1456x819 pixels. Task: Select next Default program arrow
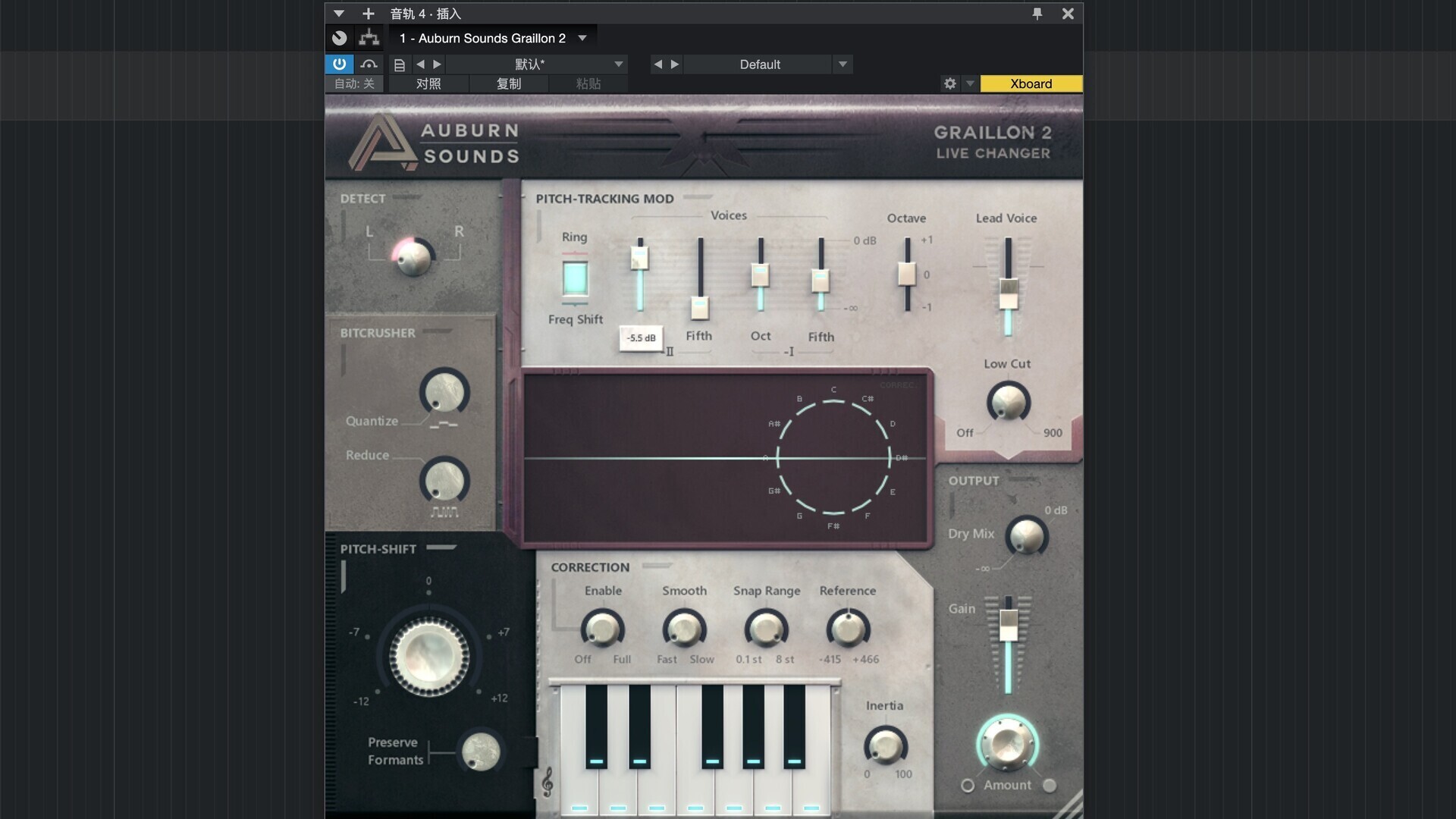(675, 64)
